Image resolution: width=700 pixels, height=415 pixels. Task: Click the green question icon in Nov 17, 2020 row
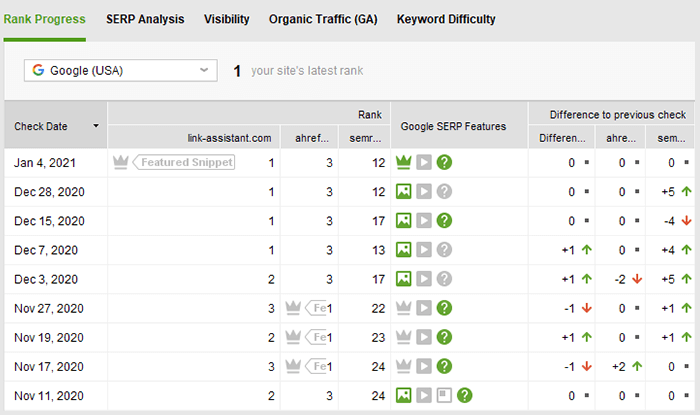point(444,366)
